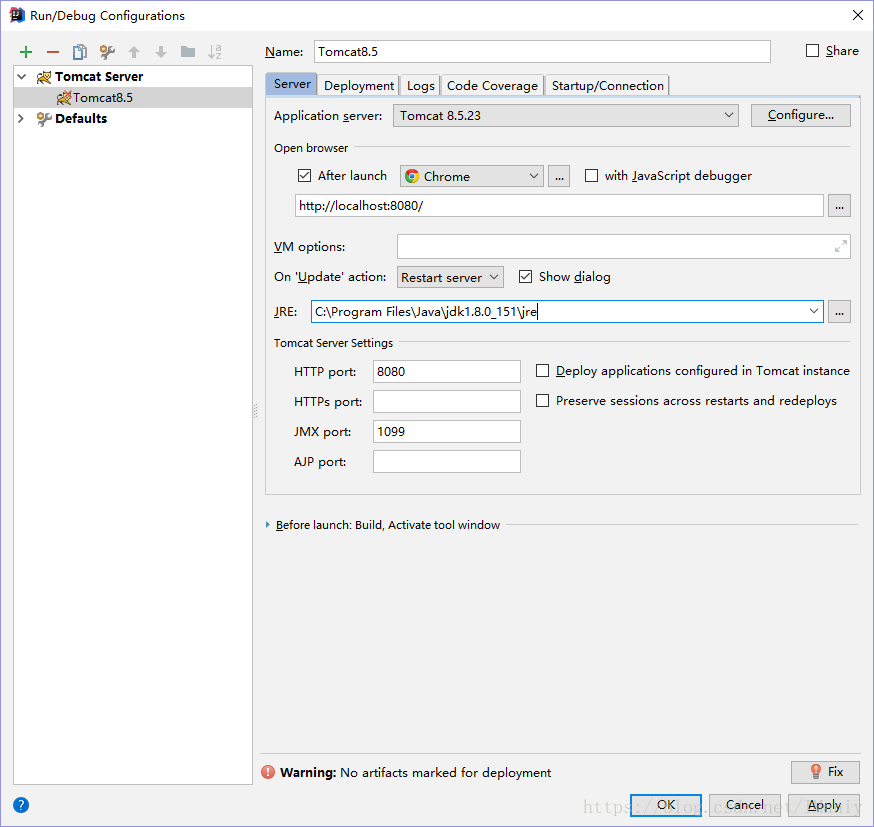The width and height of the screenshot is (874, 827).
Task: Click the Tomcat Server tree label
Action: [x=99, y=76]
